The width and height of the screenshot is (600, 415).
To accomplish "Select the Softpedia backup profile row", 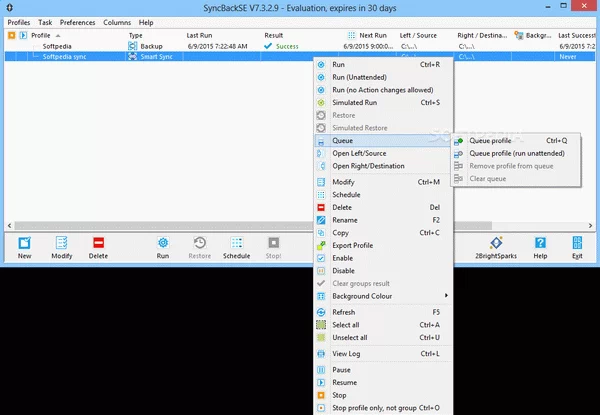I will 57,46.
